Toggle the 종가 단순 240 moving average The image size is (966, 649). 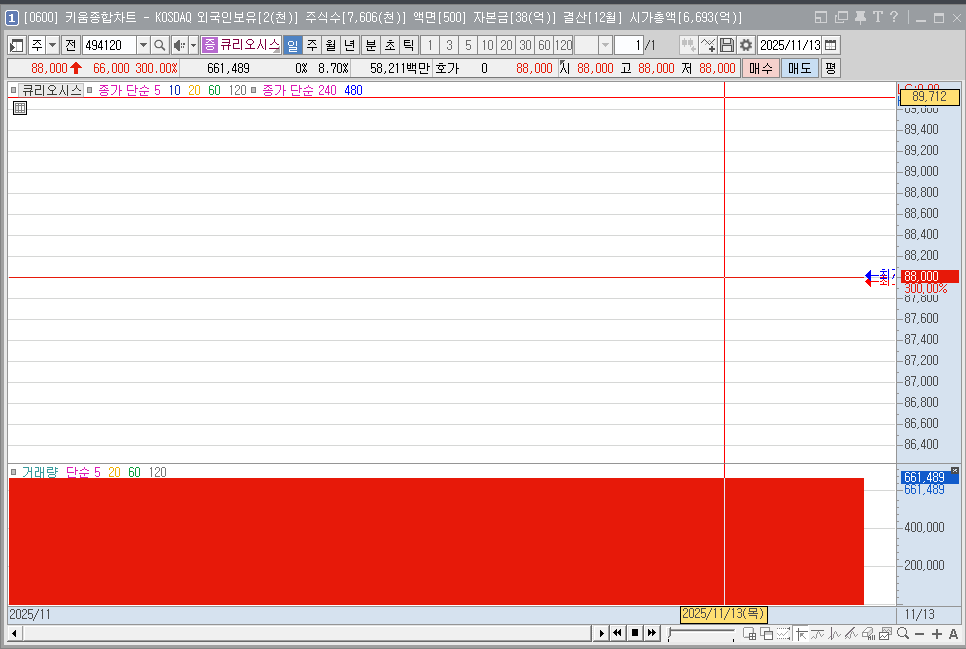(299, 91)
